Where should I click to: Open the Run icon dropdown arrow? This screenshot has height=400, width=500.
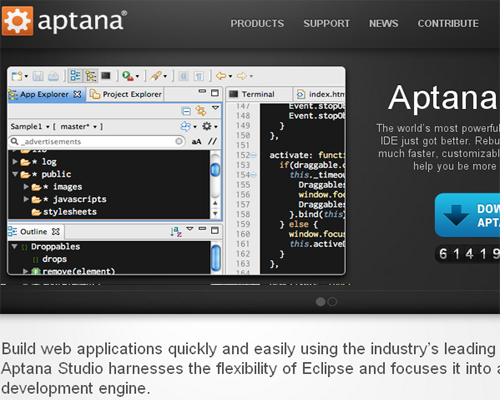click(x=137, y=77)
